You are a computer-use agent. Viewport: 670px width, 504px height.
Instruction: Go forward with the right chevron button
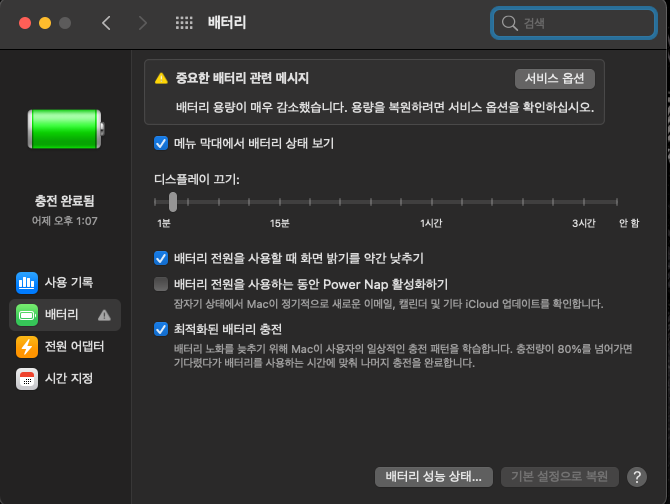tap(143, 23)
